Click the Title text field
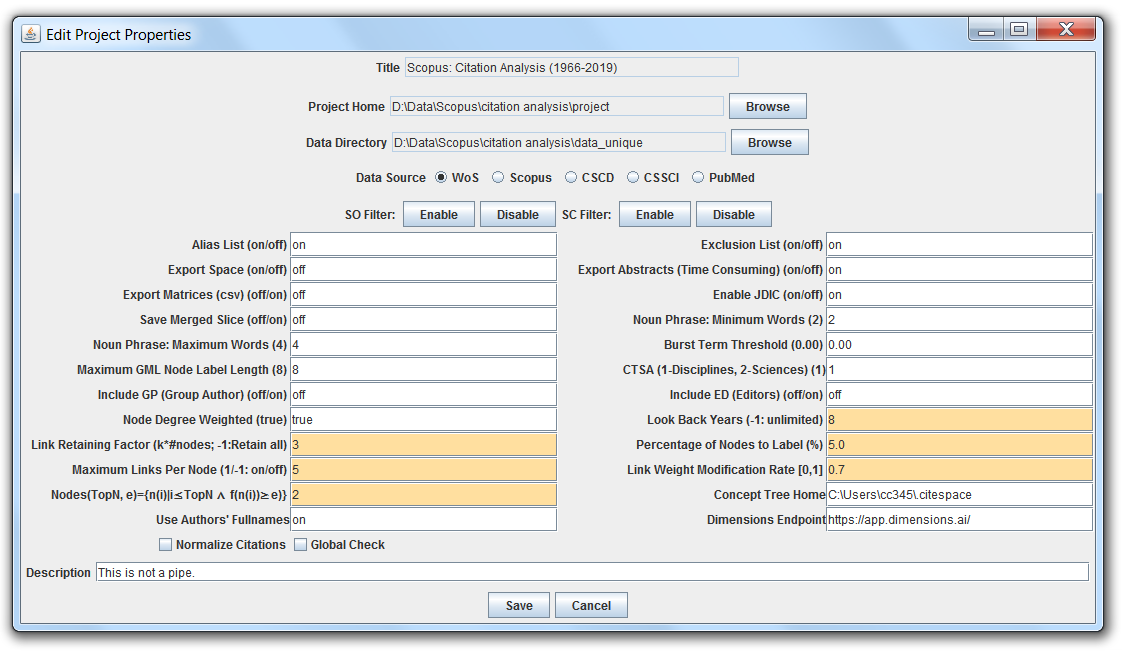 click(572, 67)
